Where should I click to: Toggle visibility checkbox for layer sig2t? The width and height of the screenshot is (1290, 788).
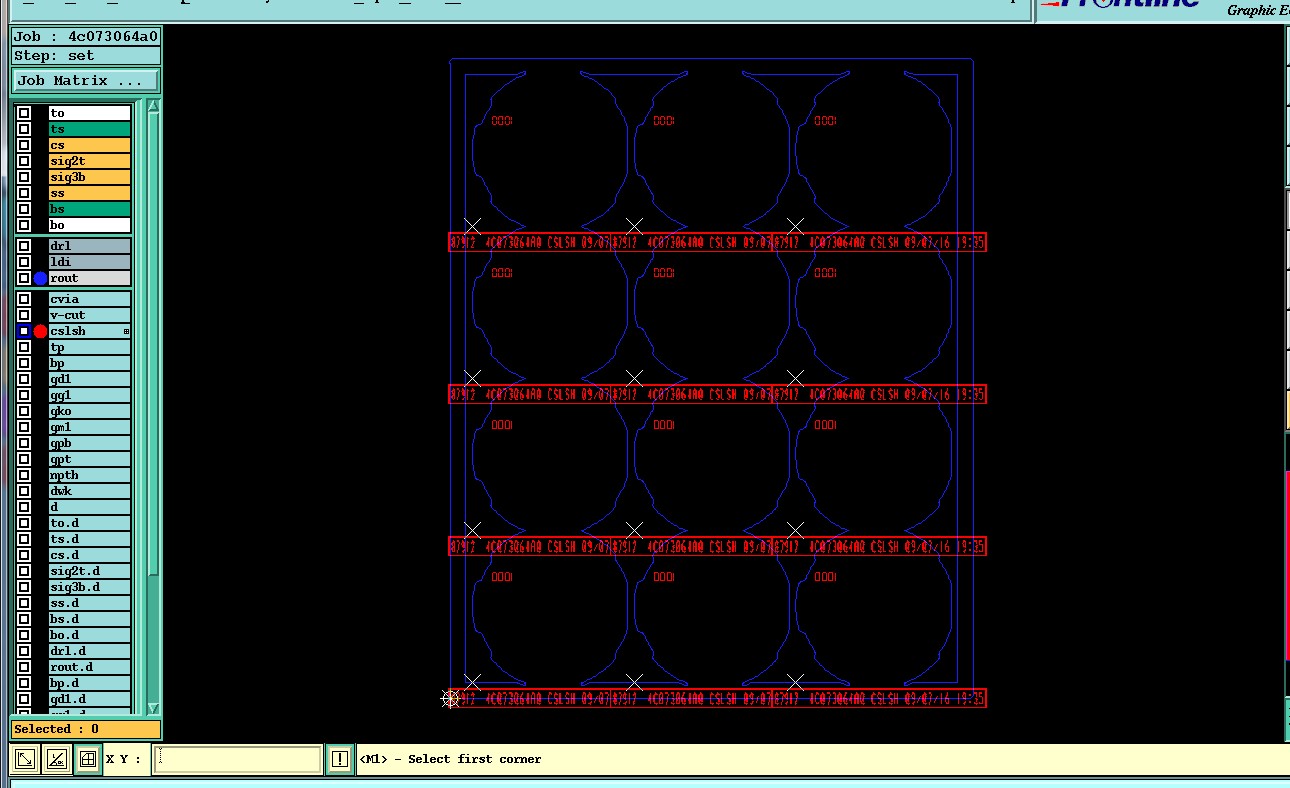point(24,161)
